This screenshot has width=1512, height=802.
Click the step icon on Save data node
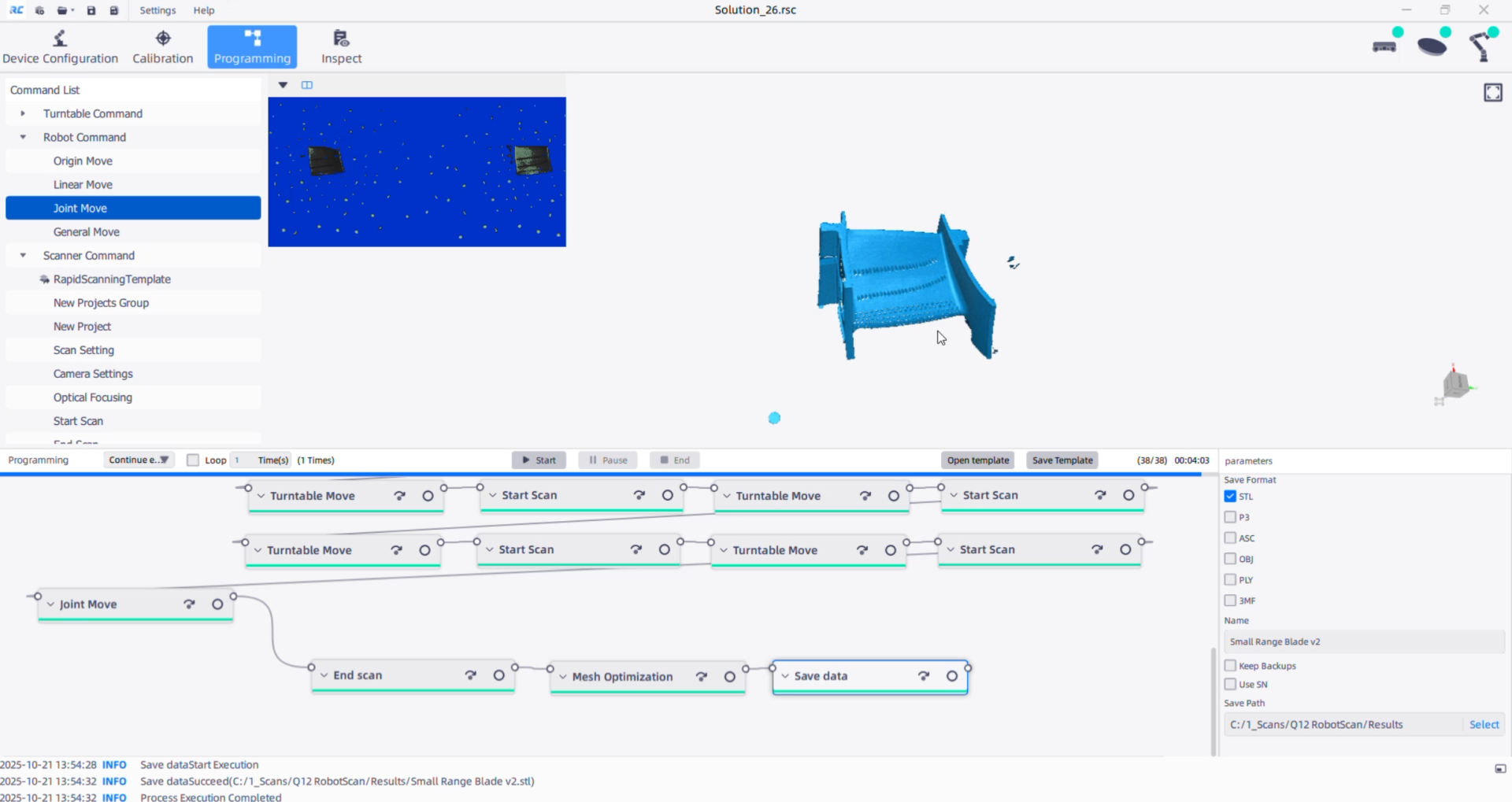pyautogui.click(x=924, y=676)
